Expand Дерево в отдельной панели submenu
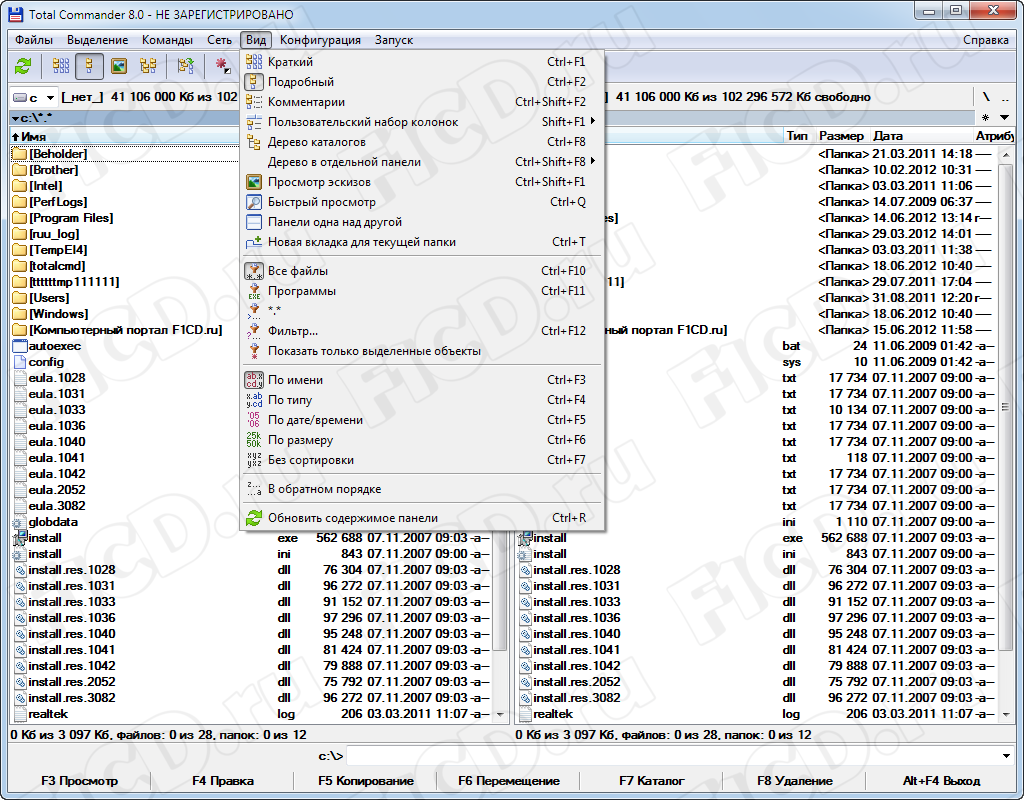 pos(422,162)
